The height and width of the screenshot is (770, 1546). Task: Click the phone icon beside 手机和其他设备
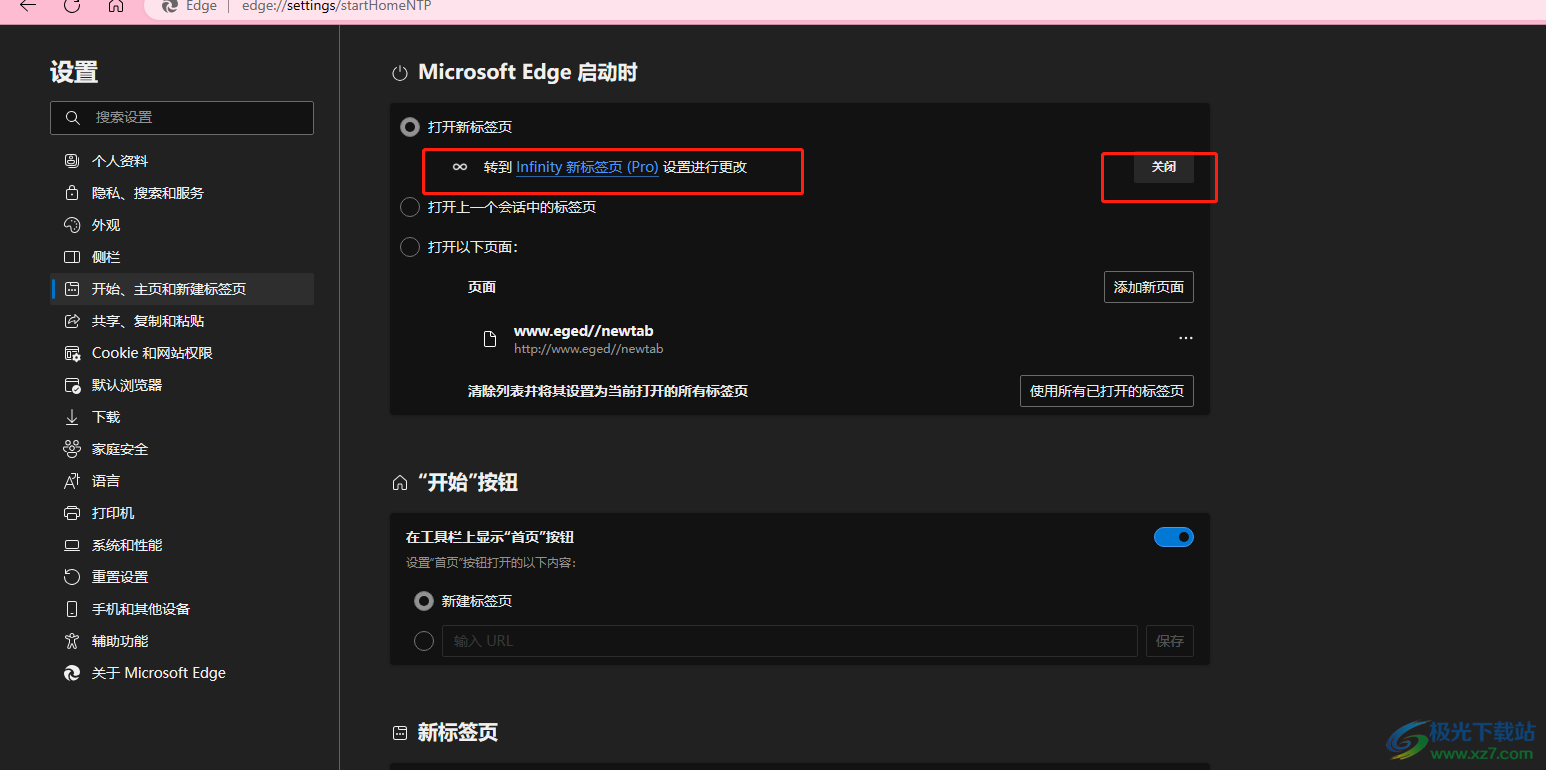[x=72, y=609]
